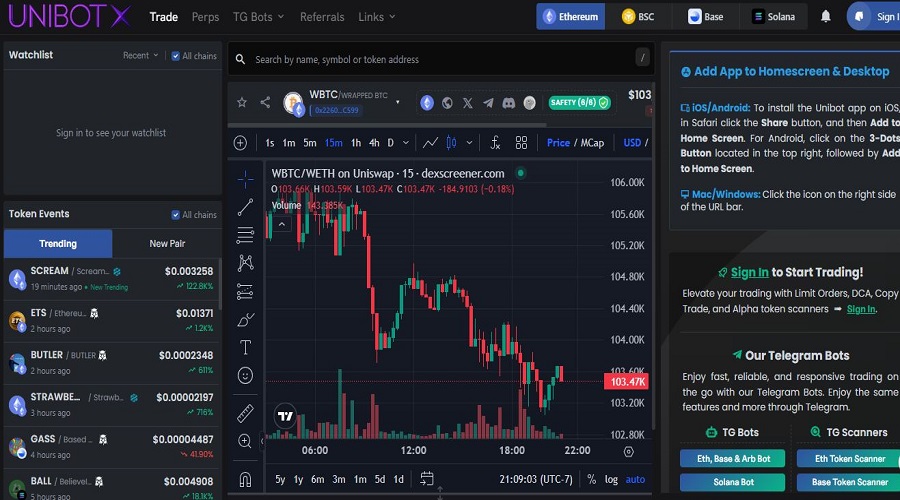
Task: Open the Recent sort dropdown in Watchlist
Action: pyautogui.click(x=140, y=55)
